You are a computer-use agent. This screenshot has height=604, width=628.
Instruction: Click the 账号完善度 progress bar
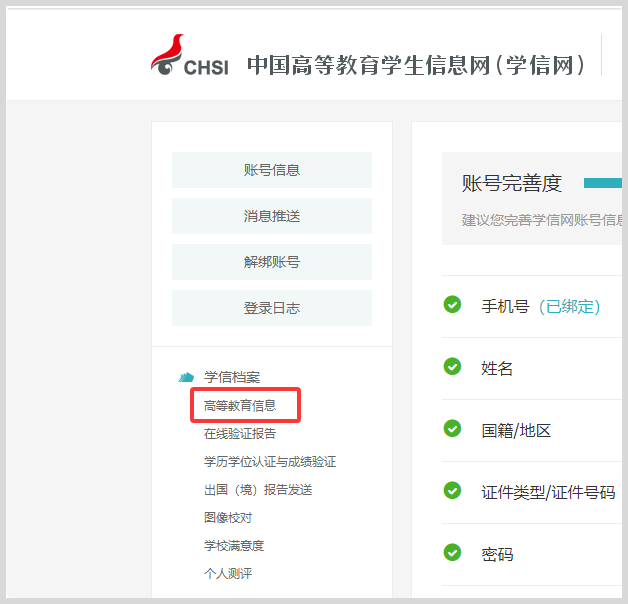603,183
